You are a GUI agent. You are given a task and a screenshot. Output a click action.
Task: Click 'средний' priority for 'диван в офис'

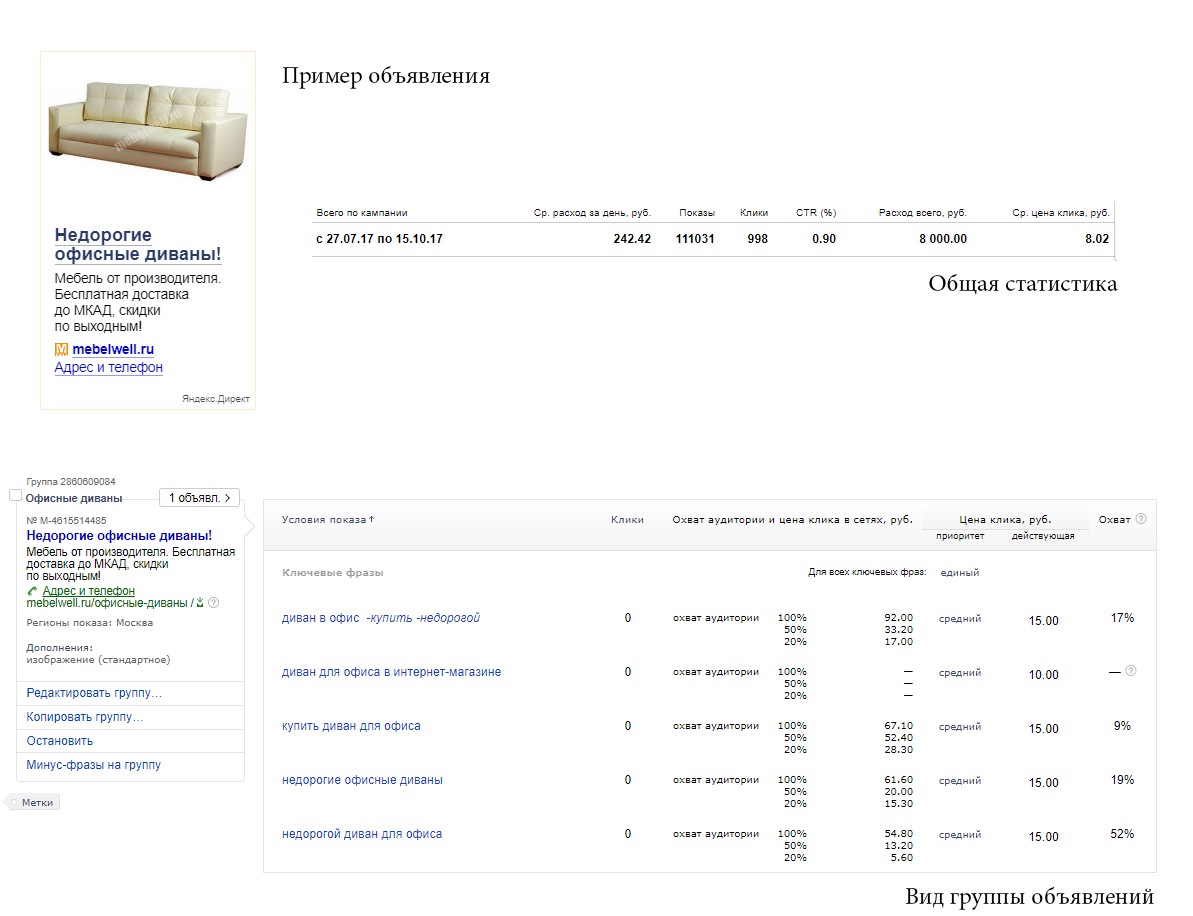click(x=959, y=619)
